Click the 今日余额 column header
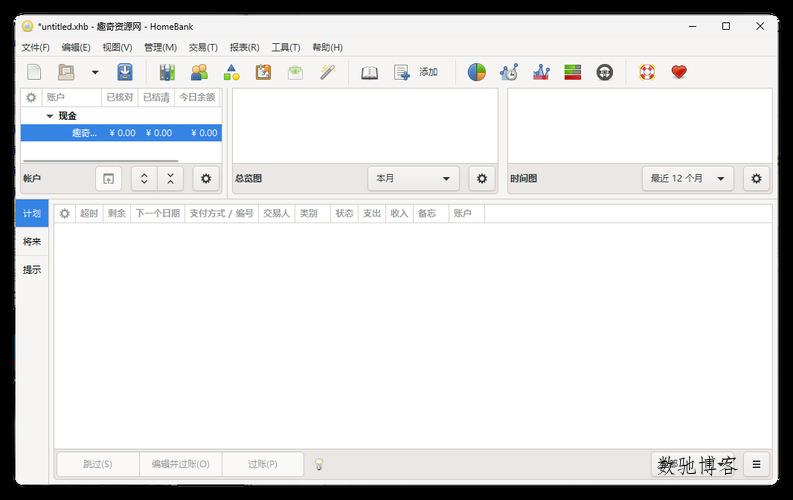The height and width of the screenshot is (500, 793). 197,97
